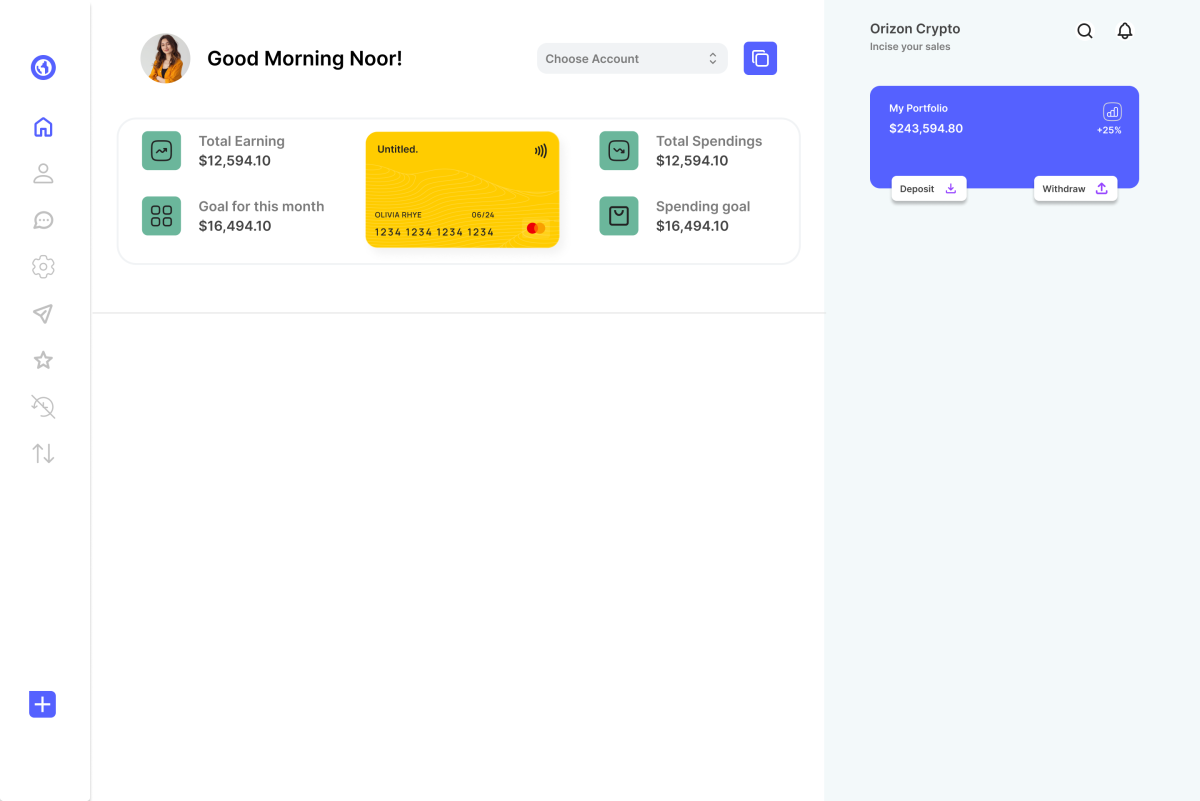
Task: Open notifications bell icon
Action: pyautogui.click(x=1125, y=31)
